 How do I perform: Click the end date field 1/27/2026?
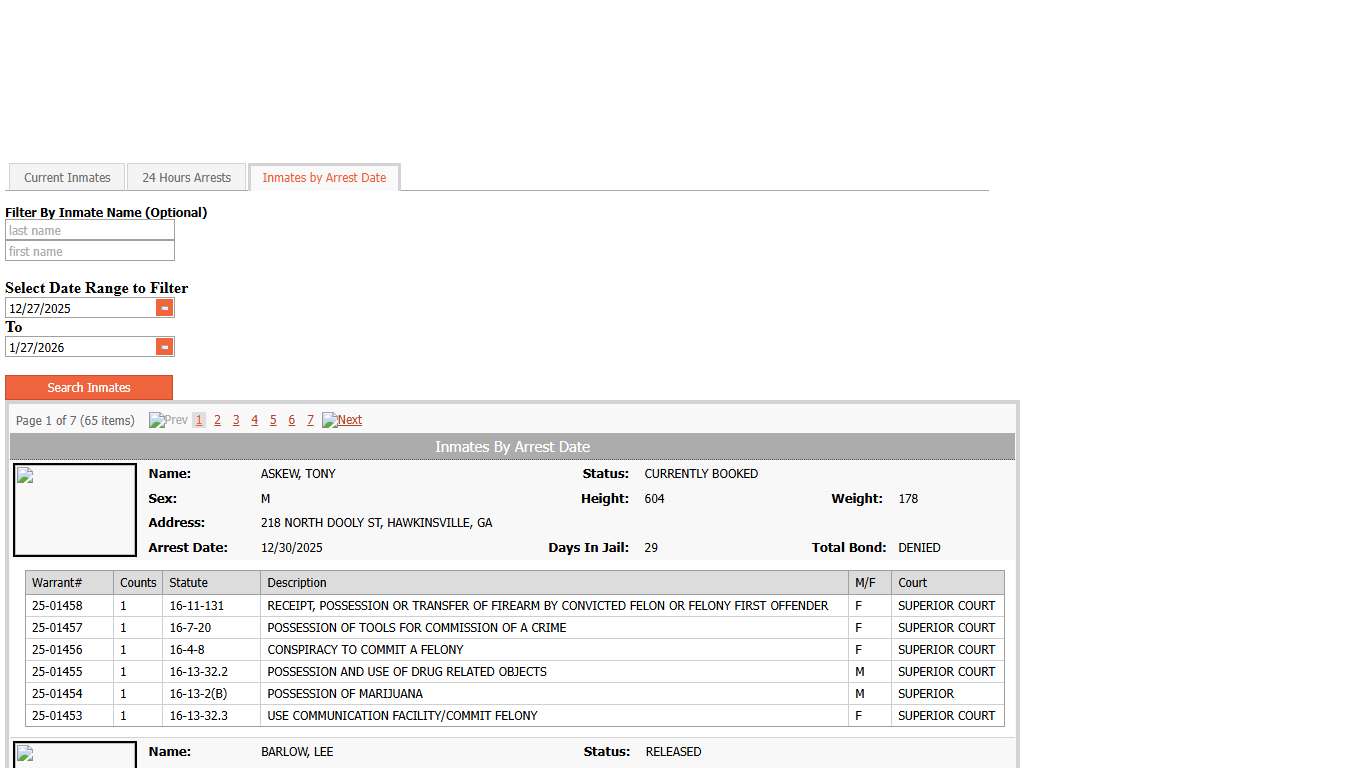[80, 347]
